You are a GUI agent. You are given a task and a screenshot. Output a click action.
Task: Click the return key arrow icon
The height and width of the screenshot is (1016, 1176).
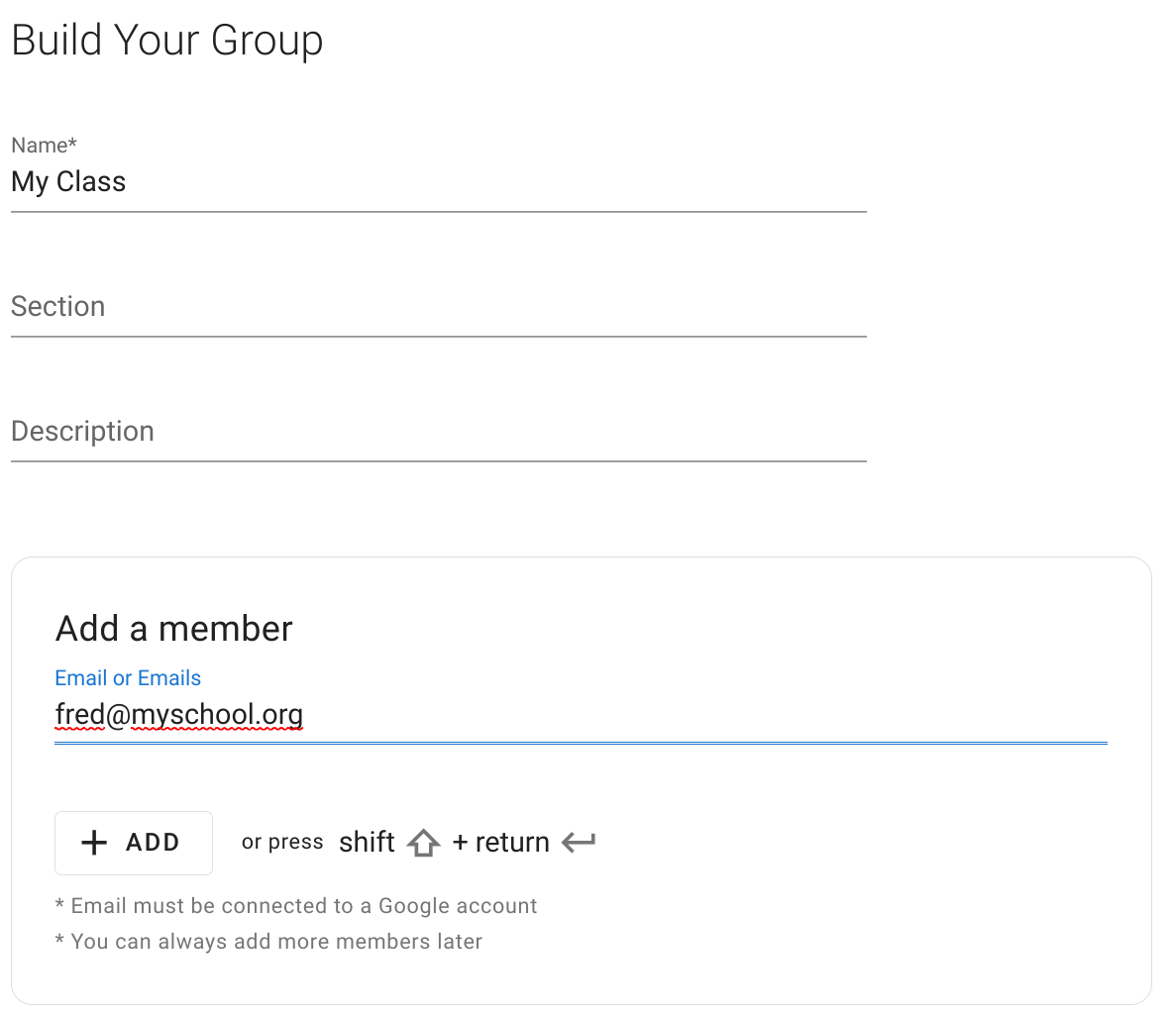click(x=579, y=842)
